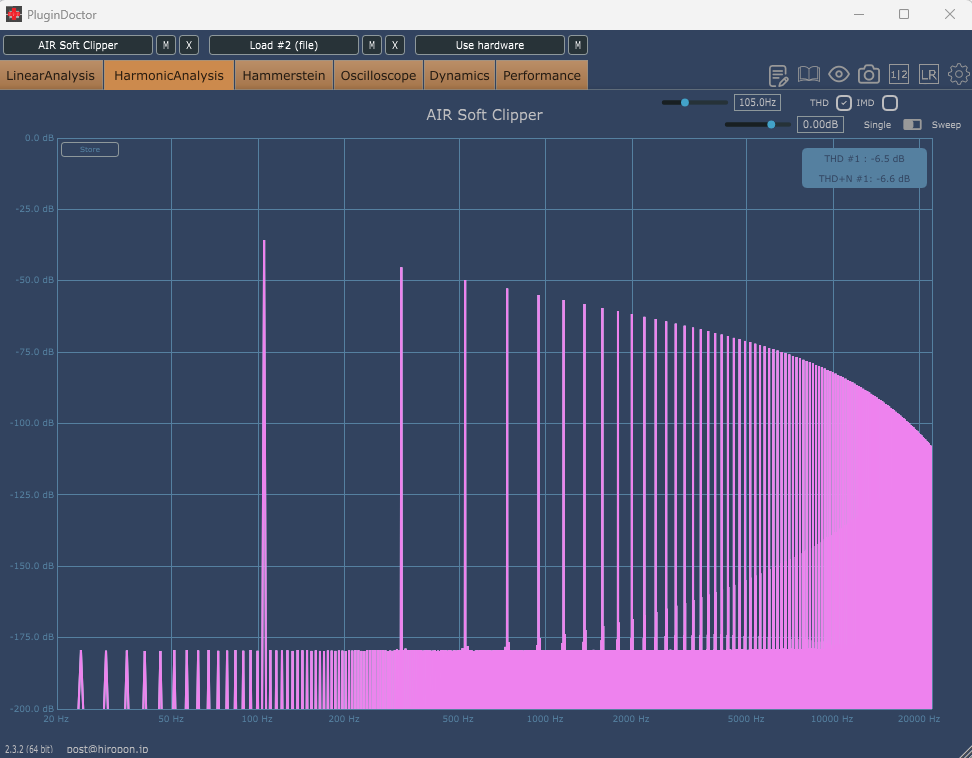Image resolution: width=972 pixels, height=758 pixels.
Task: Enable the IMD checkbox
Action: [890, 103]
